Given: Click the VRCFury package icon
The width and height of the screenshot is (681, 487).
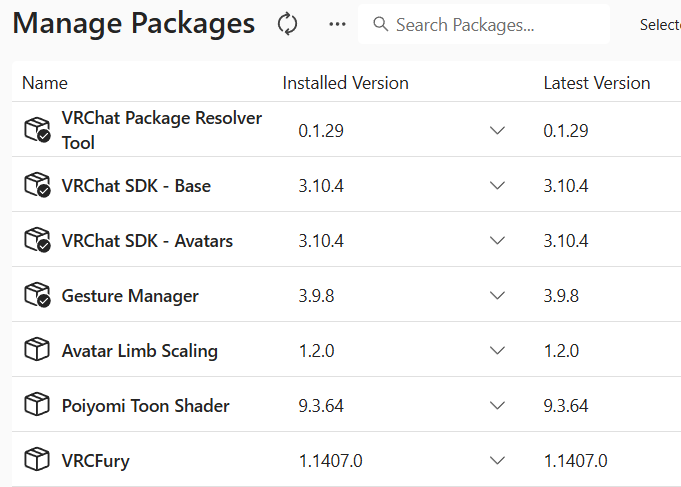Looking at the screenshot, I should tap(37, 459).
